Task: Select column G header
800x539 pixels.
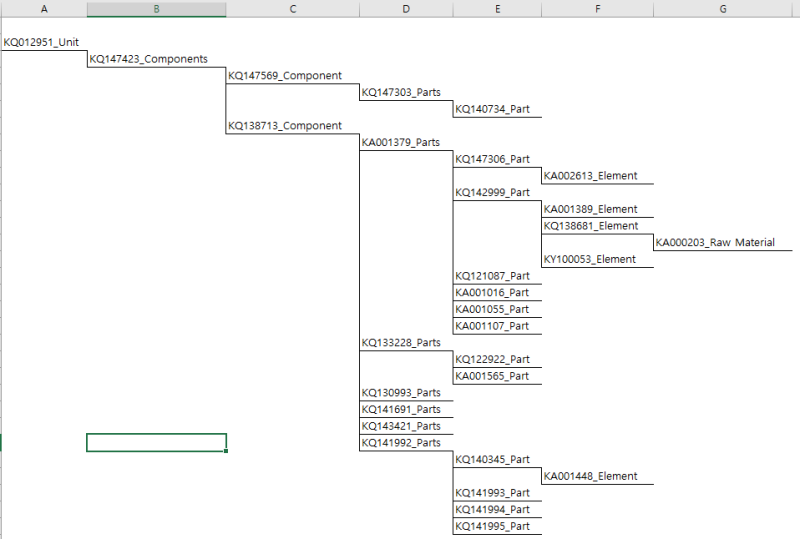Action: (x=723, y=9)
